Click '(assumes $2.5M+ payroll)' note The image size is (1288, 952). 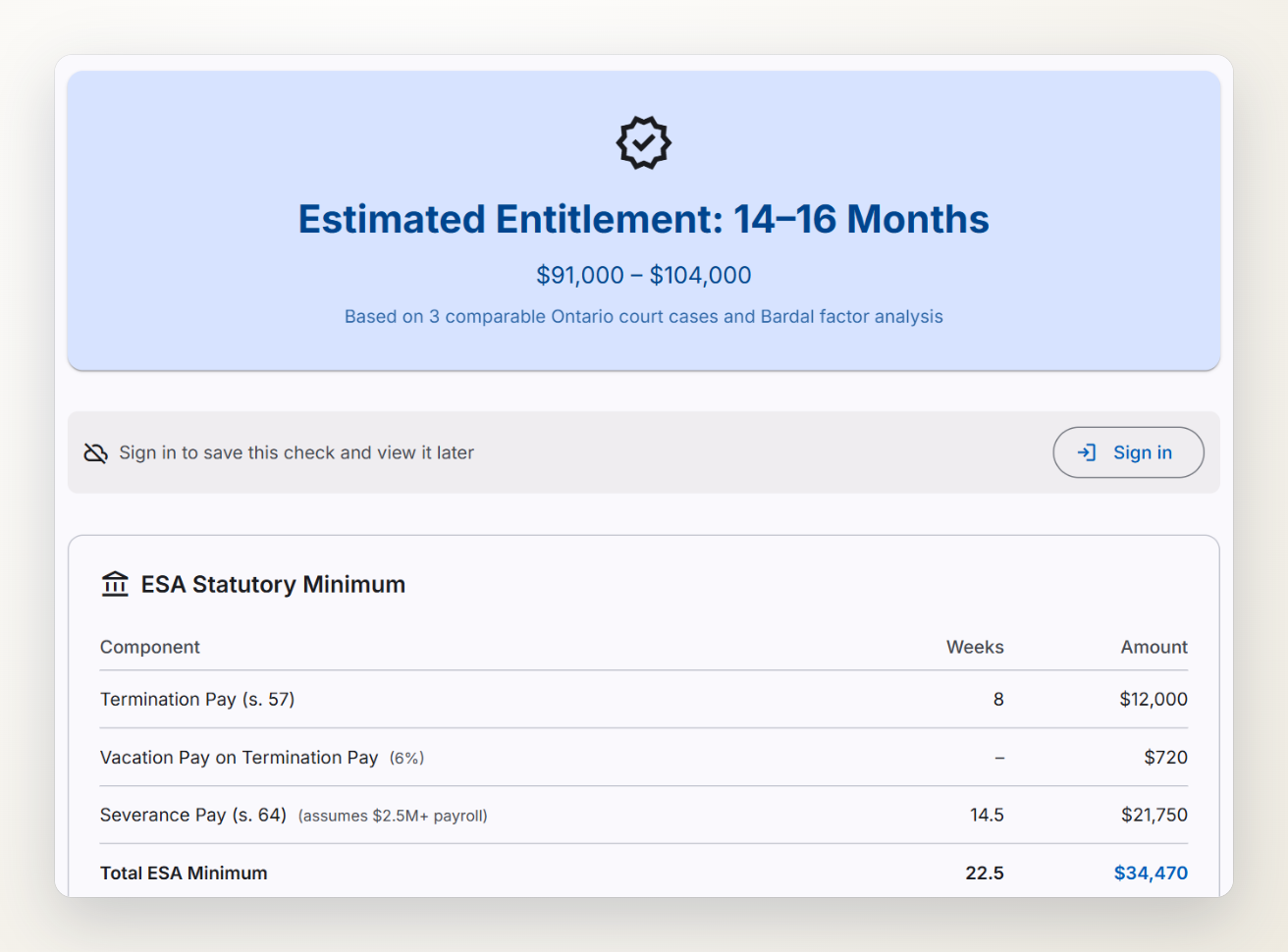coord(393,816)
